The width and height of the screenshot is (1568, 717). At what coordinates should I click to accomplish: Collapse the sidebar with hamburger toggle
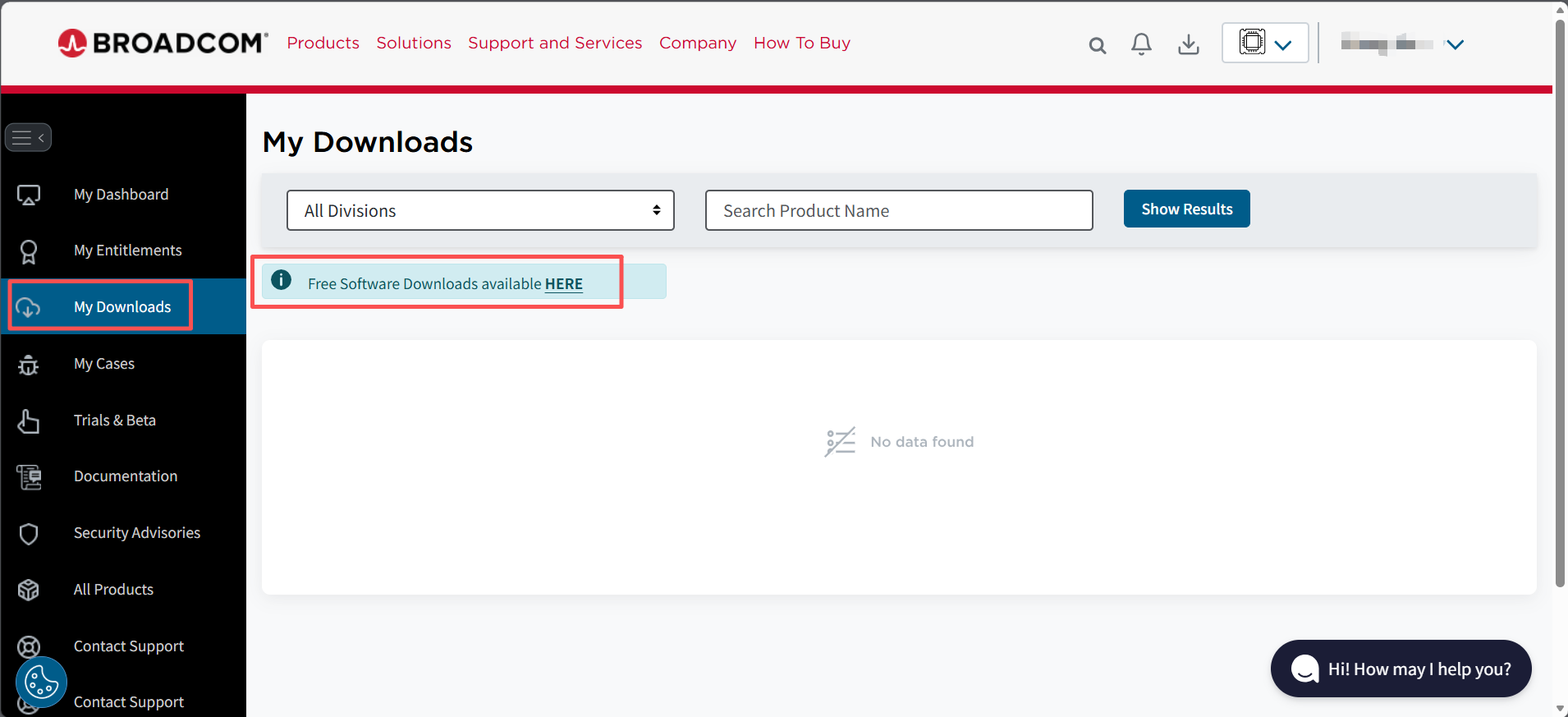(x=28, y=137)
